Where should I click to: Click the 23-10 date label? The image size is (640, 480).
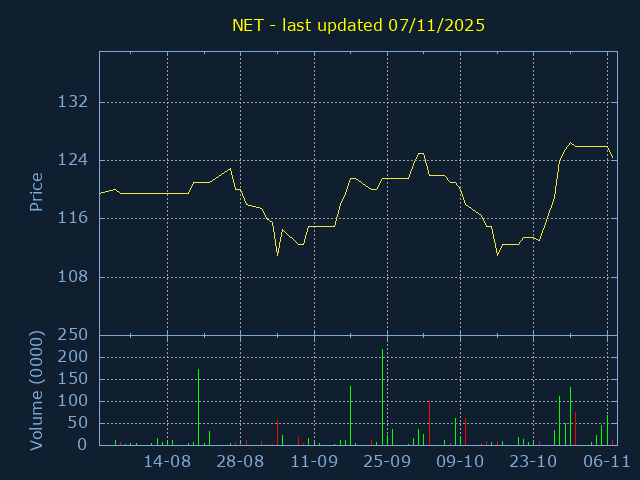[x=533, y=462]
